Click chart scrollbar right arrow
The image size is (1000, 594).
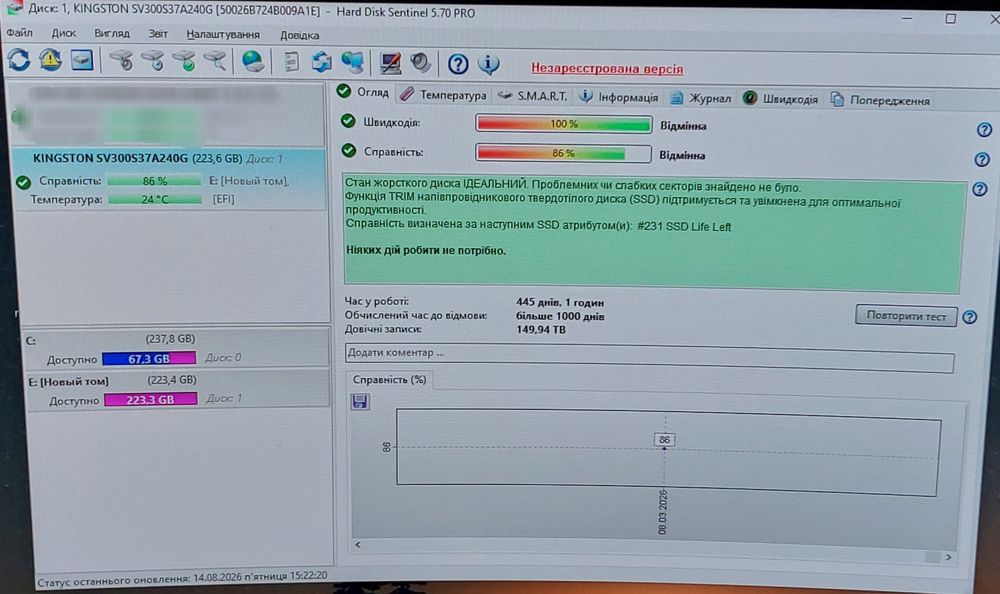pos(949,557)
